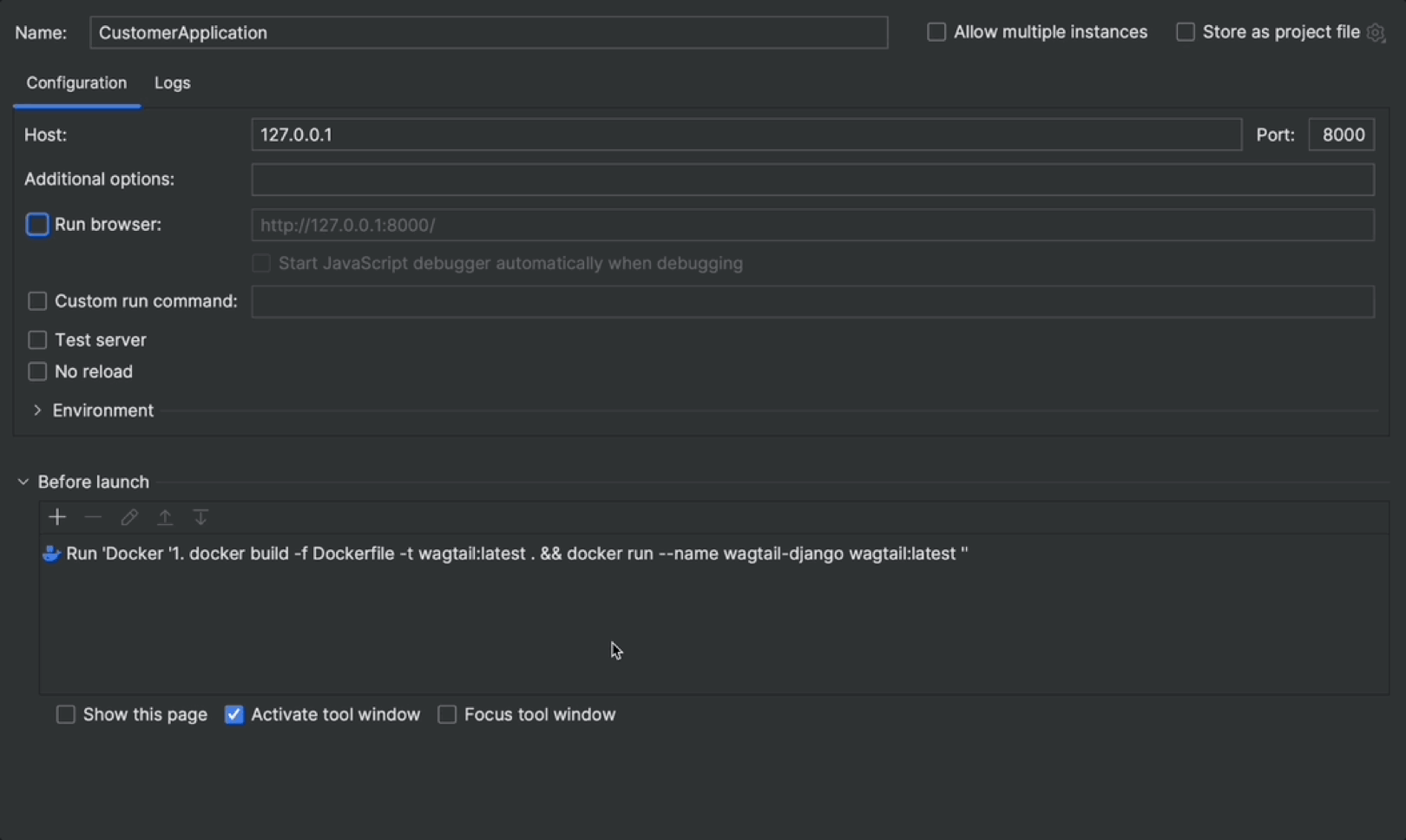Expand the Environment section

pyautogui.click(x=37, y=410)
